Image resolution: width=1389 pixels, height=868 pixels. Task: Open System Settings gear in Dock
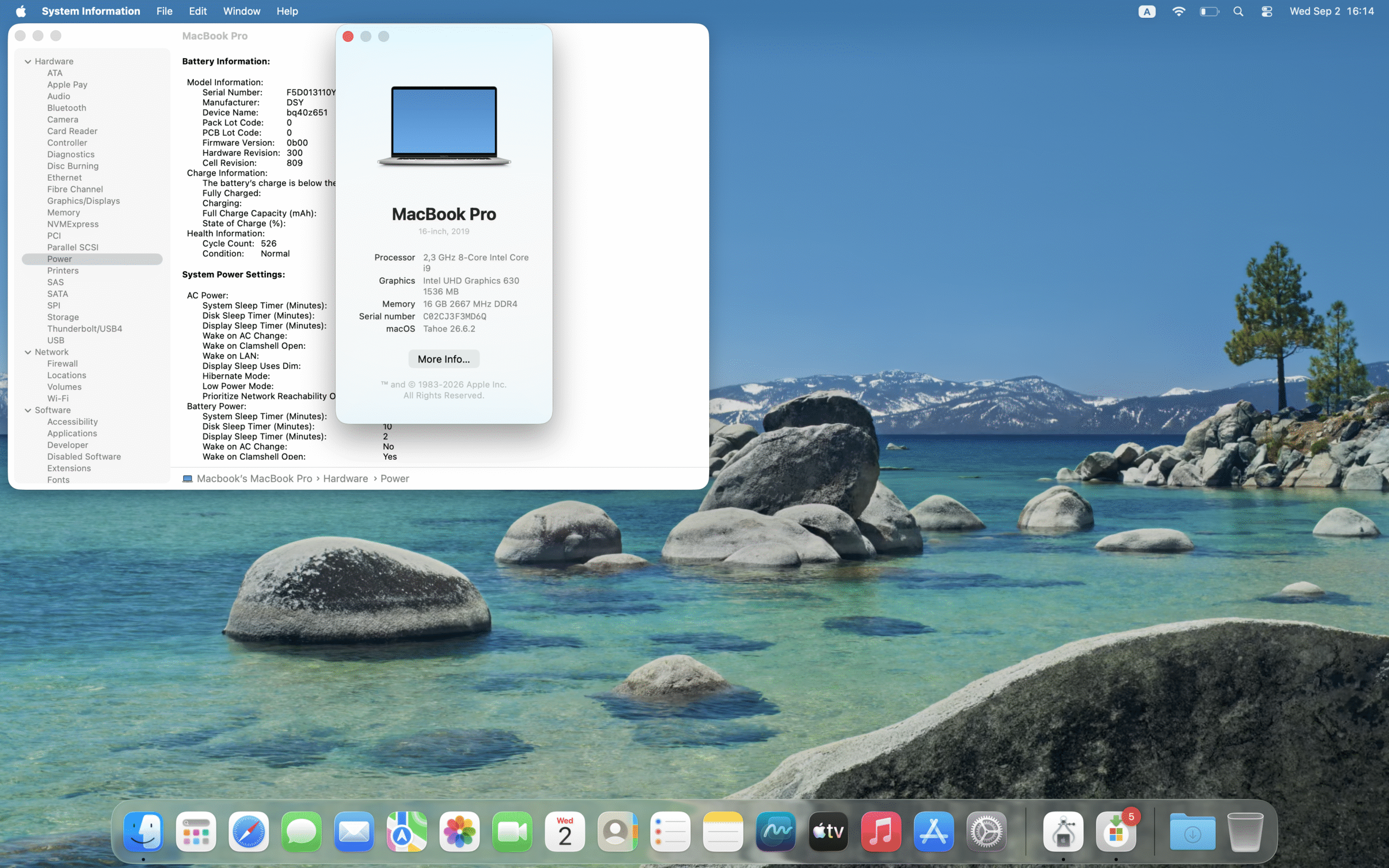[x=986, y=831]
